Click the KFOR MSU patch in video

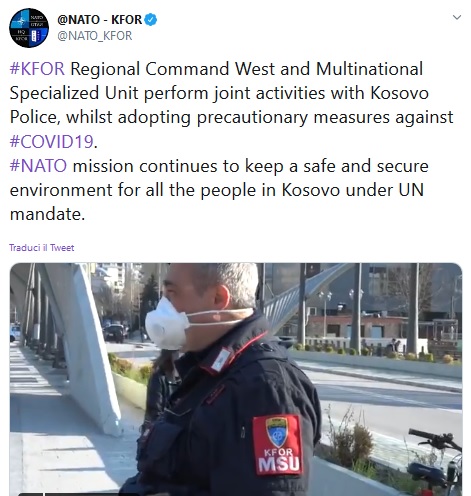(x=278, y=444)
